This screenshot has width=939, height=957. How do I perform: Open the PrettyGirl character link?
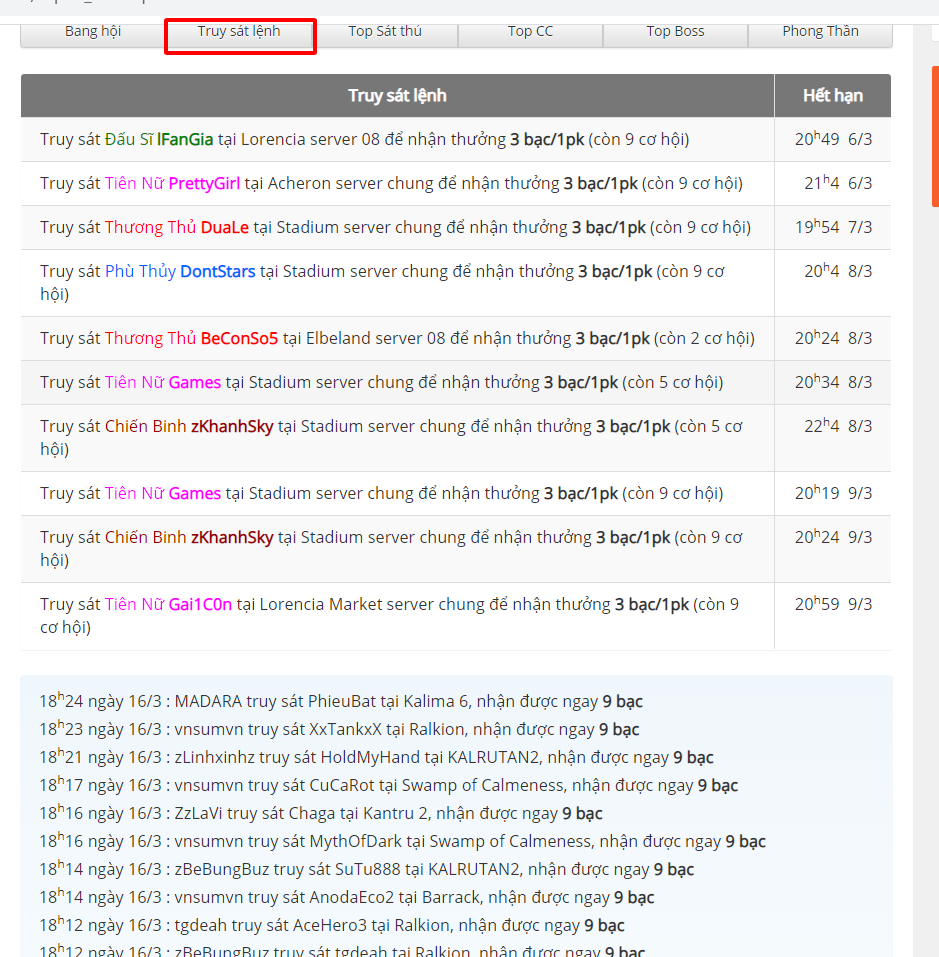pyautogui.click(x=204, y=184)
